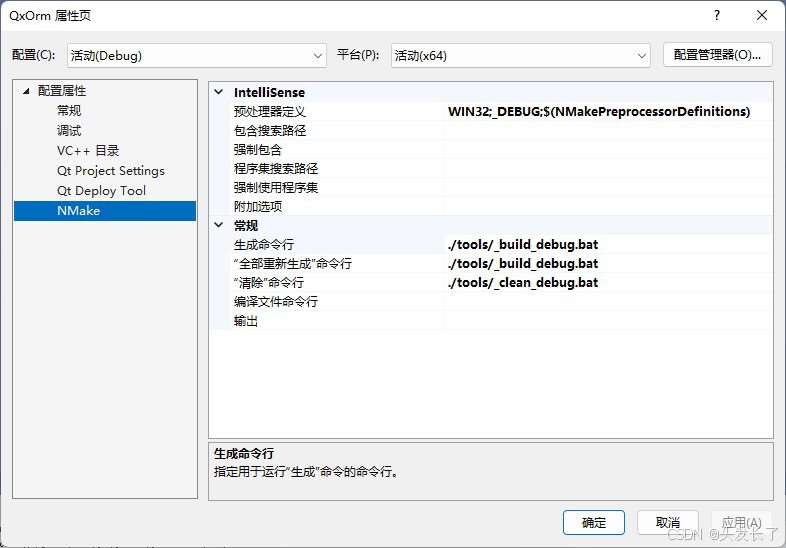786x548 pixels.
Task: Click the 配置管理器(O)... button
Action: 717,55
